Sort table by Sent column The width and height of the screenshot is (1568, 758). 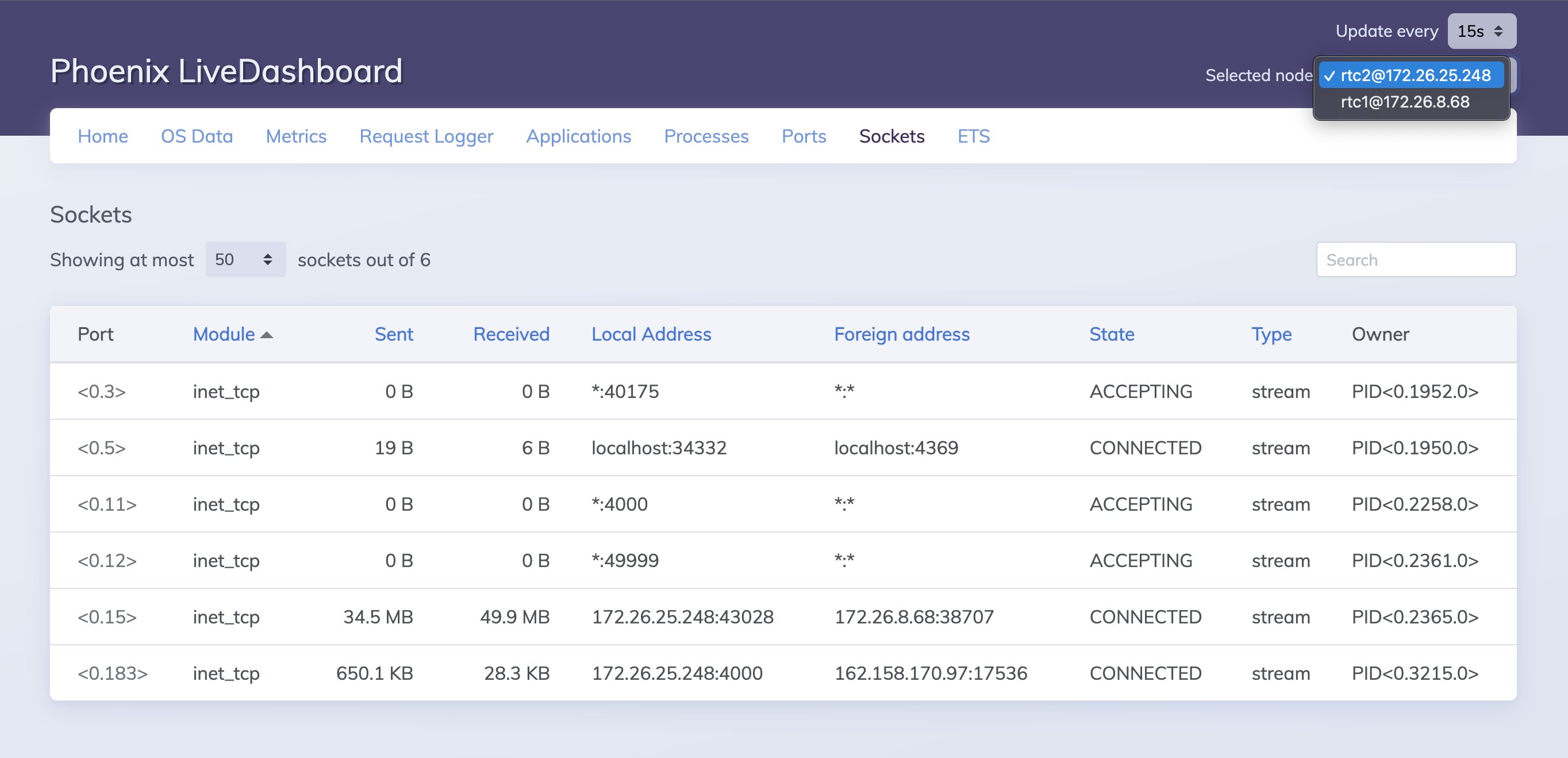coord(394,334)
